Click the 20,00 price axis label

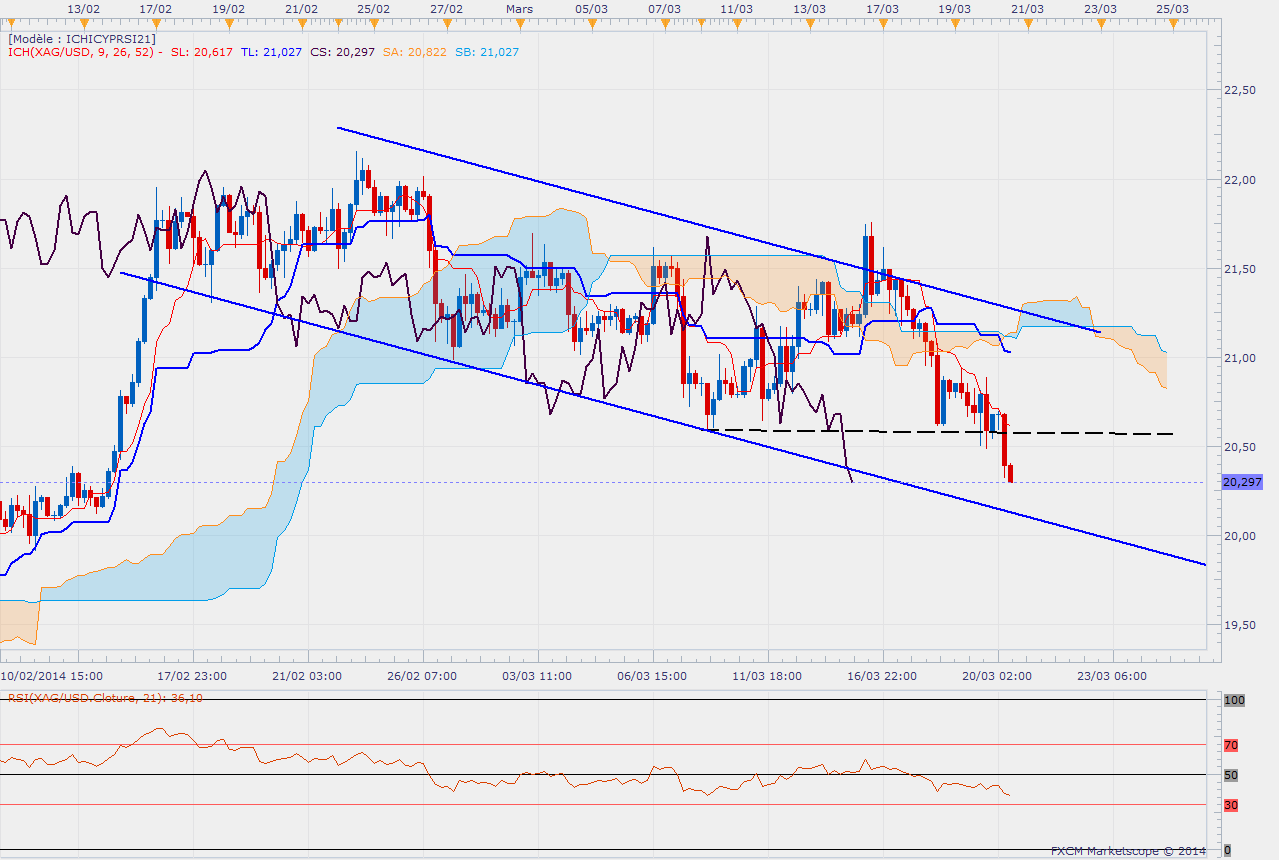click(1240, 536)
